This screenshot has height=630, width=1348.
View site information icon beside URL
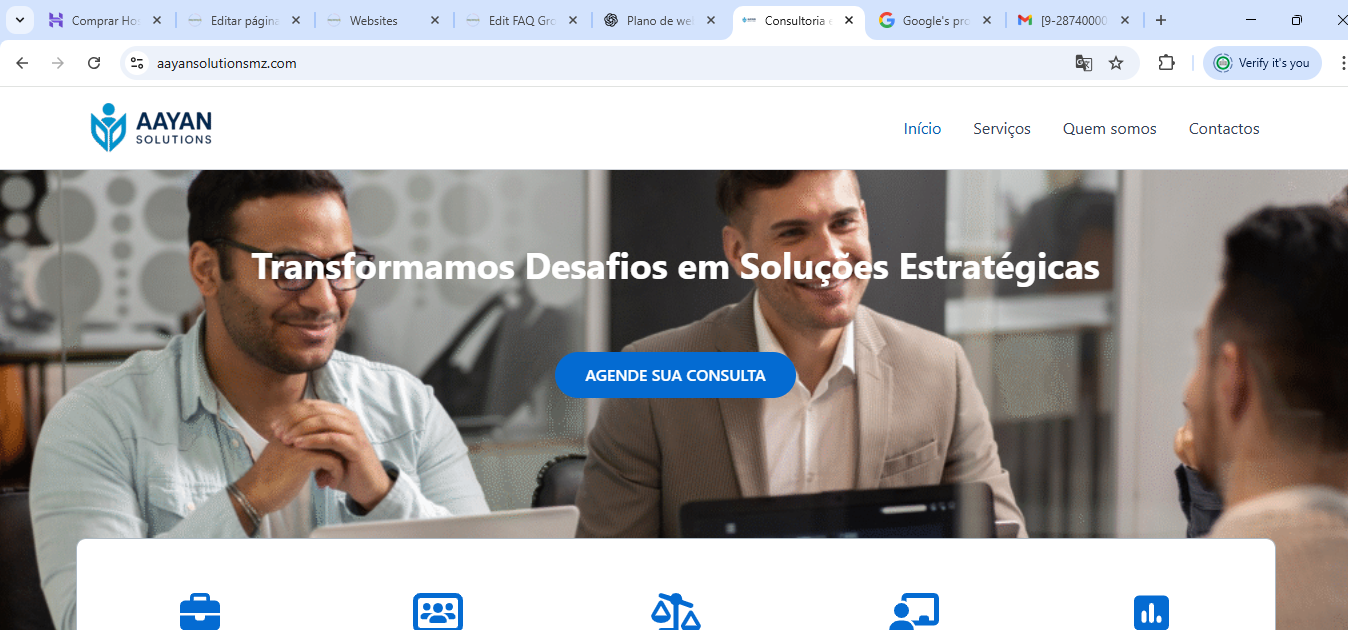[137, 63]
